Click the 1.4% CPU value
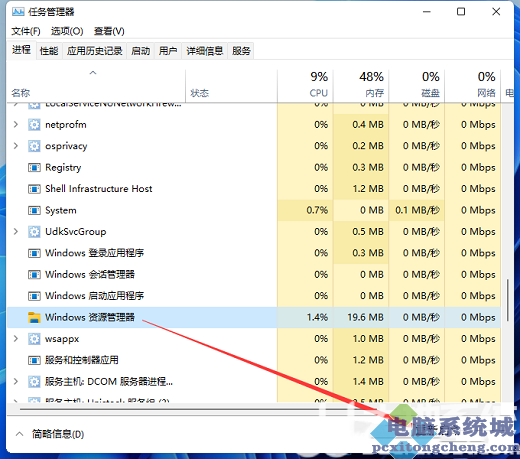520x459 pixels. (317, 317)
